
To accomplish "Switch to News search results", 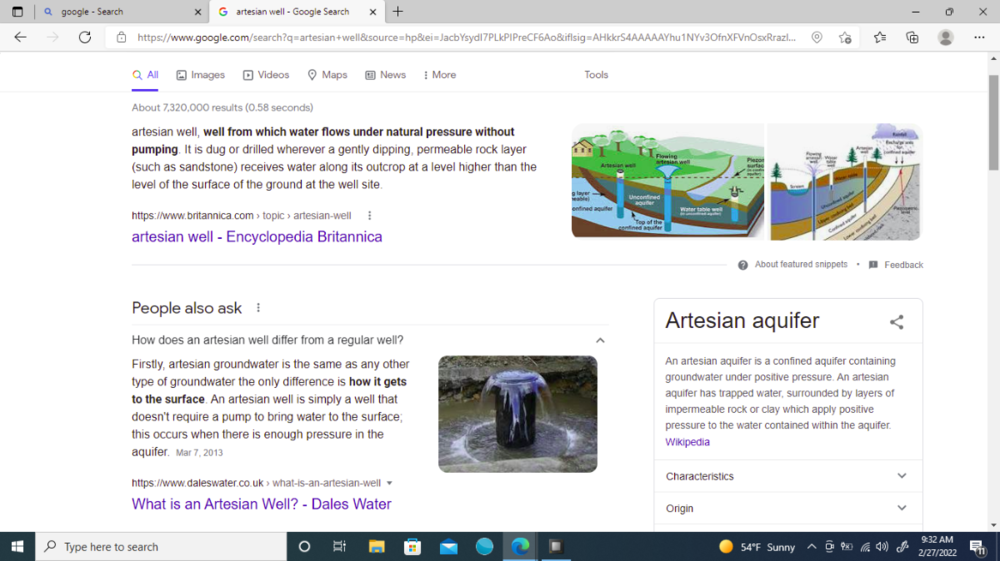I will pyautogui.click(x=385, y=75).
